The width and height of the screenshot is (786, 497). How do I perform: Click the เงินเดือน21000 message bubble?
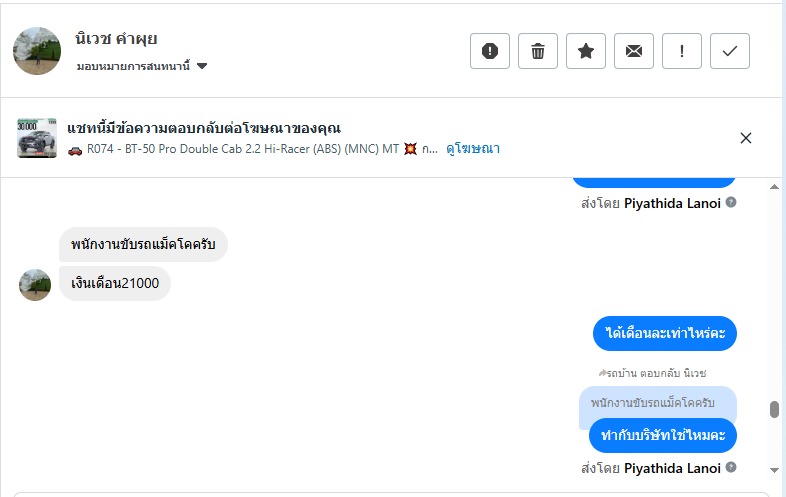point(115,284)
